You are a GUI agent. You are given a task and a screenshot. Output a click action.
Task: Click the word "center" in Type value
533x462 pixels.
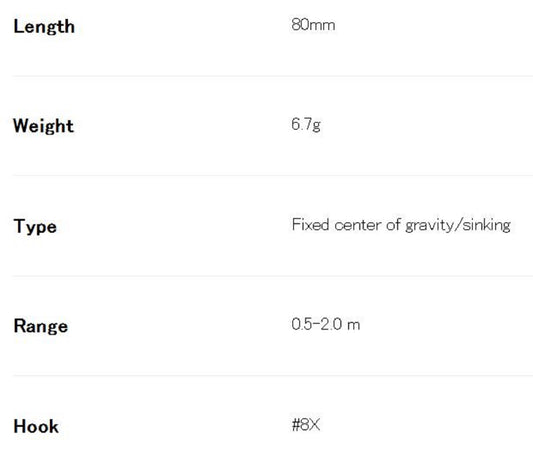click(358, 225)
